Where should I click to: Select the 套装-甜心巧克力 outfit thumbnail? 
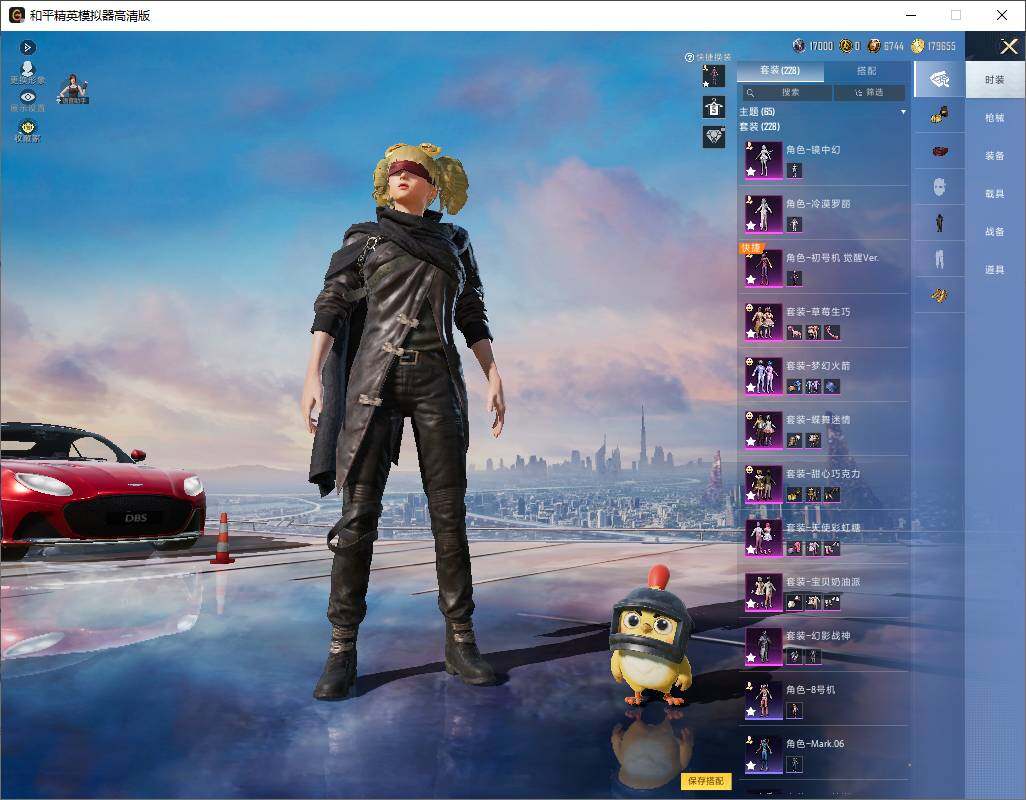pyautogui.click(x=764, y=483)
